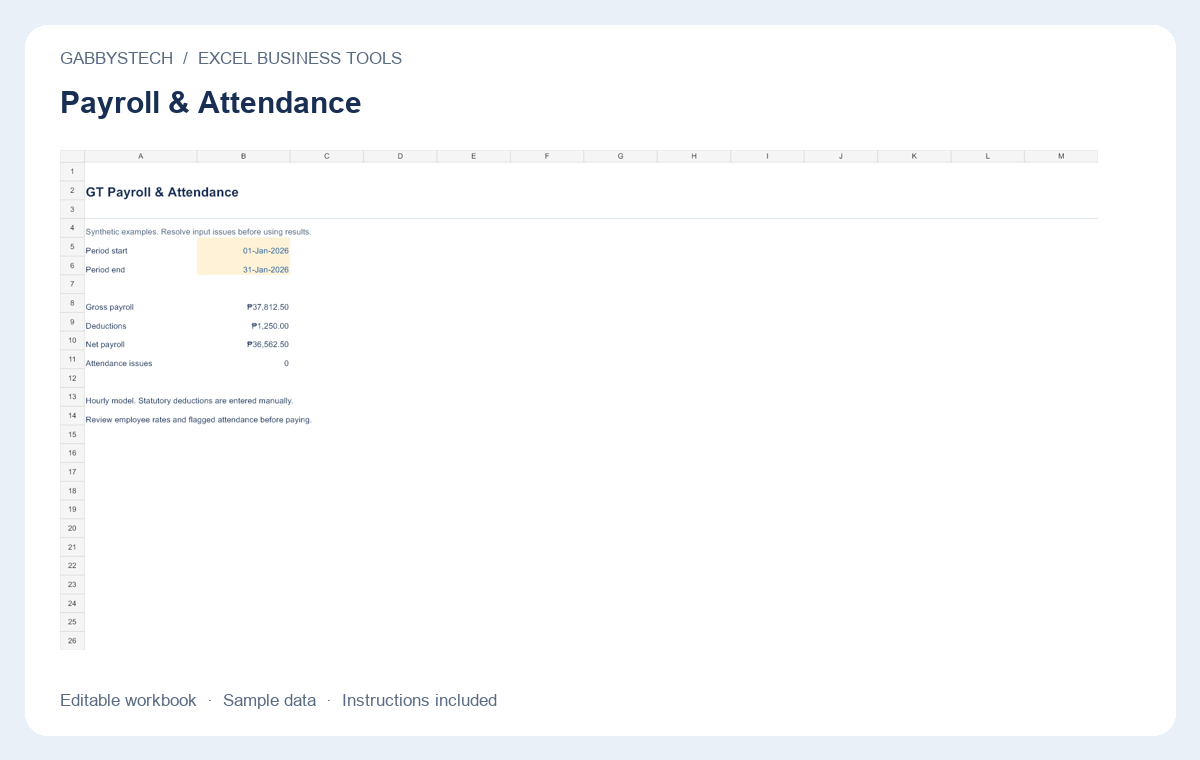Select column B header
This screenshot has height=760, width=1200.
[x=244, y=156]
